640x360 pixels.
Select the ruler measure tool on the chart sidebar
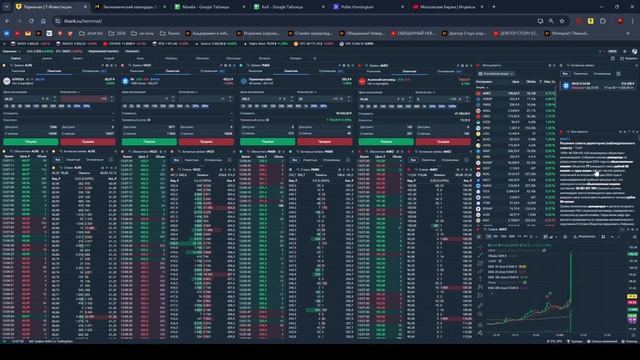(480, 306)
